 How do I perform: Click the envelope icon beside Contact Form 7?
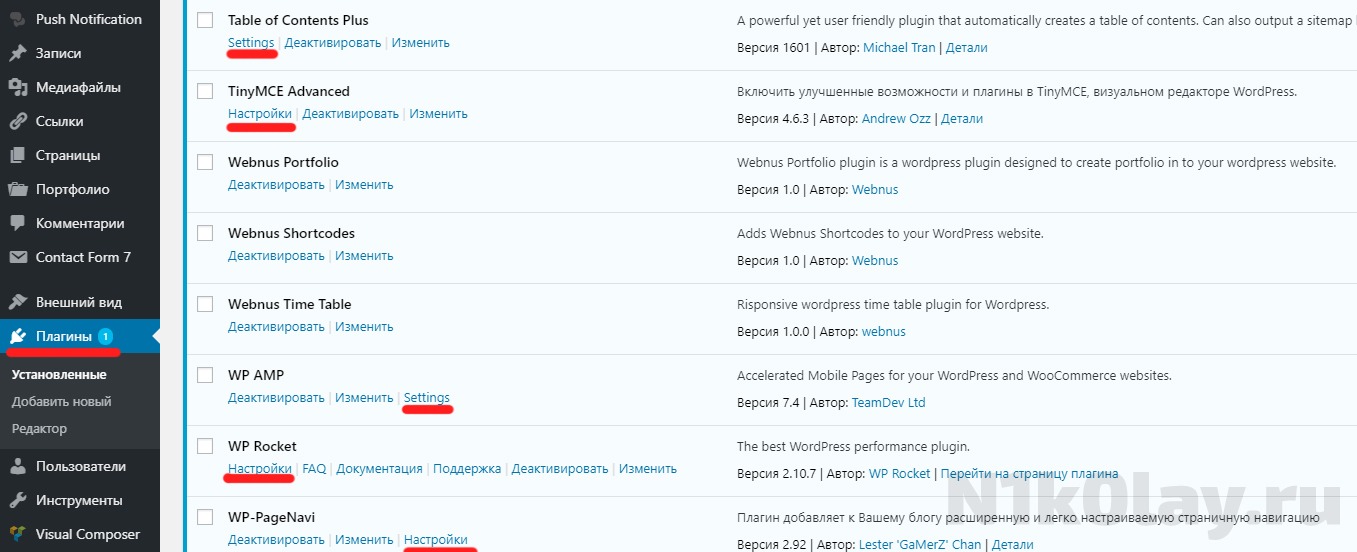(x=18, y=257)
